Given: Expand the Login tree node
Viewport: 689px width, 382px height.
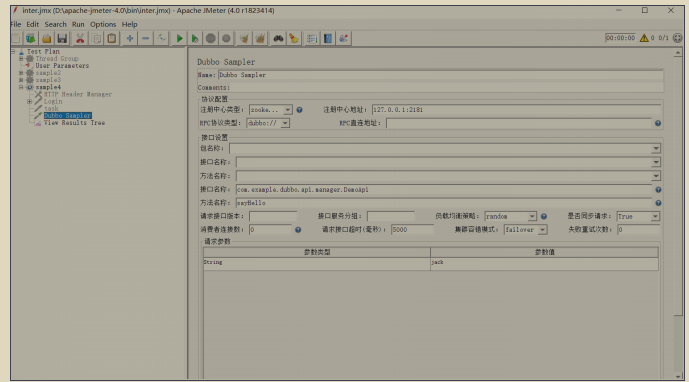Looking at the screenshot, I should coord(29,102).
